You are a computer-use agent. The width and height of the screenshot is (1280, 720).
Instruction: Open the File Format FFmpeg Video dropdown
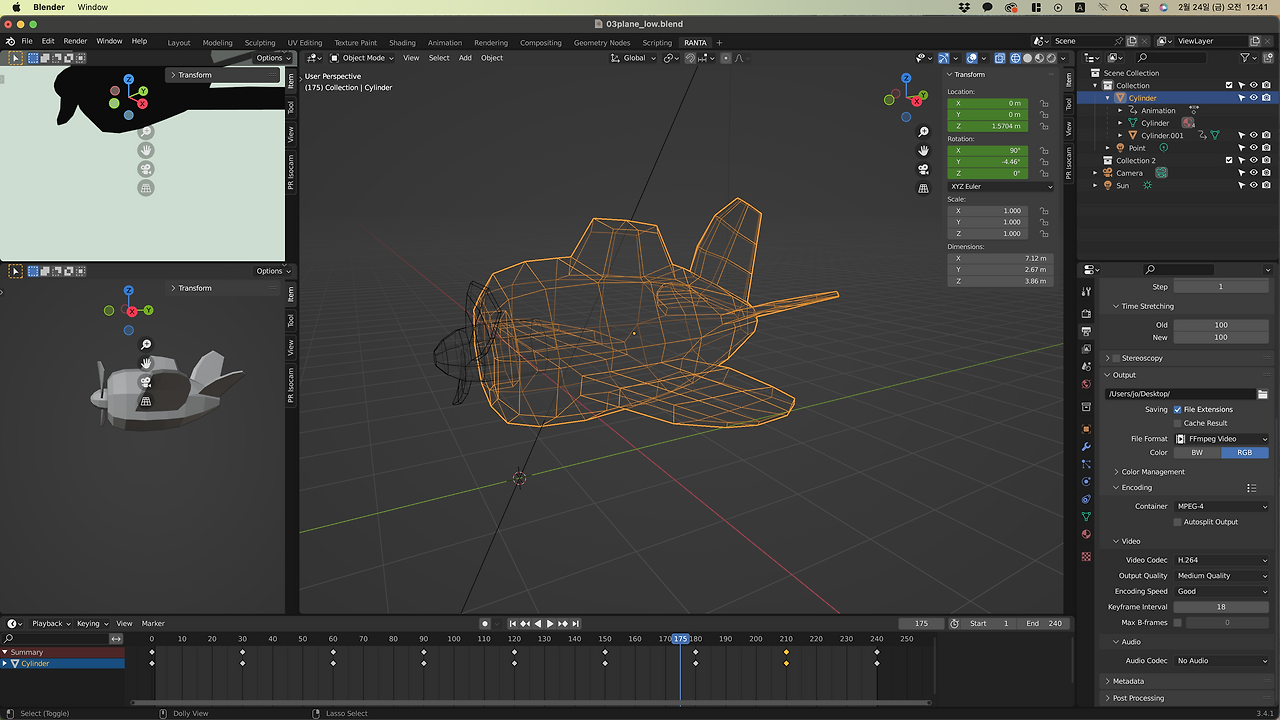pyautogui.click(x=1221, y=439)
